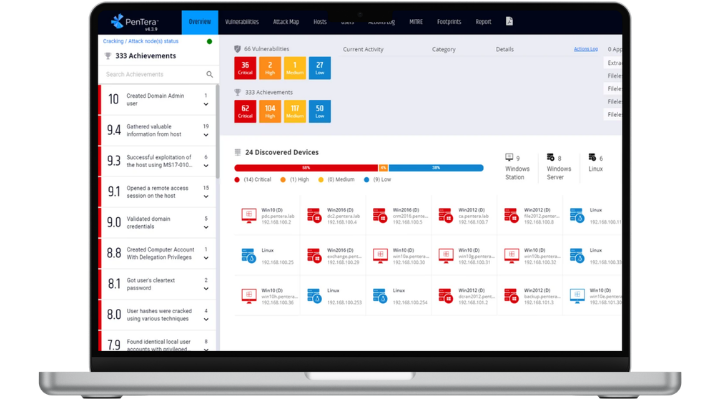Open server icon for host 192.168.100.5

(380, 215)
